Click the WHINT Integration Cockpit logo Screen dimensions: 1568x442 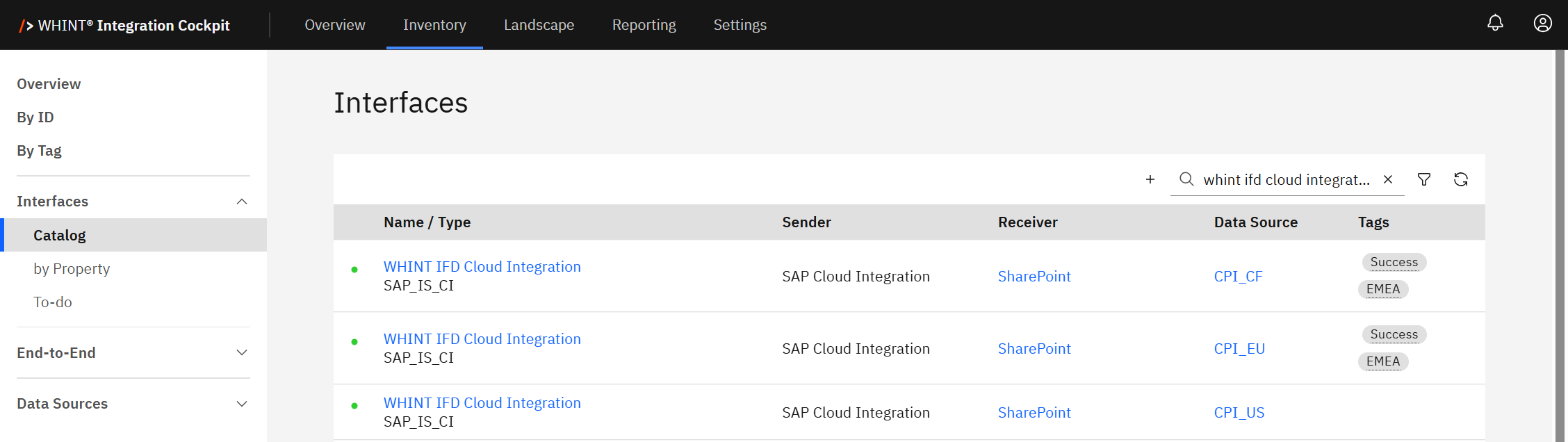click(124, 25)
